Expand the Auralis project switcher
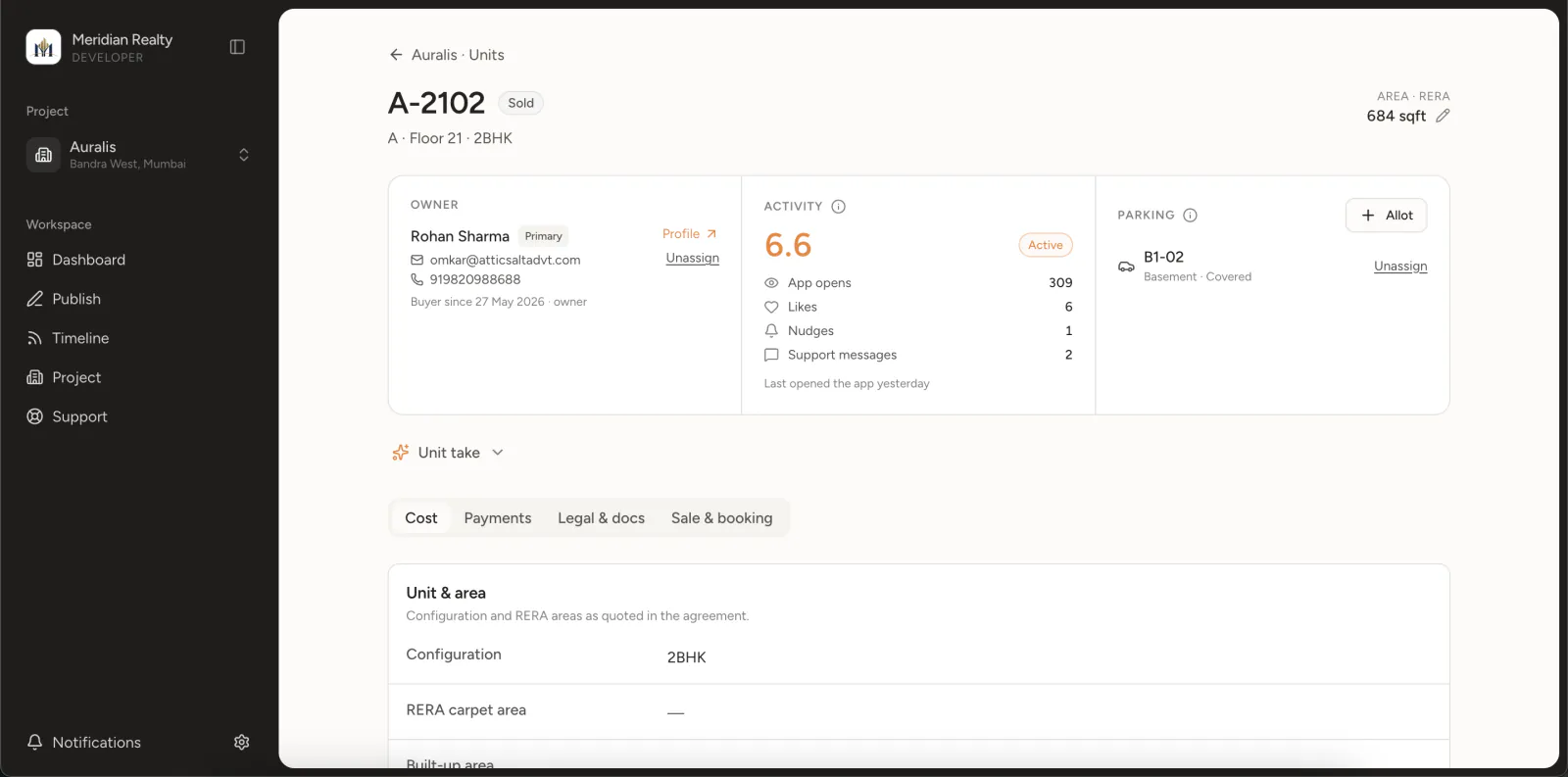 138,155
